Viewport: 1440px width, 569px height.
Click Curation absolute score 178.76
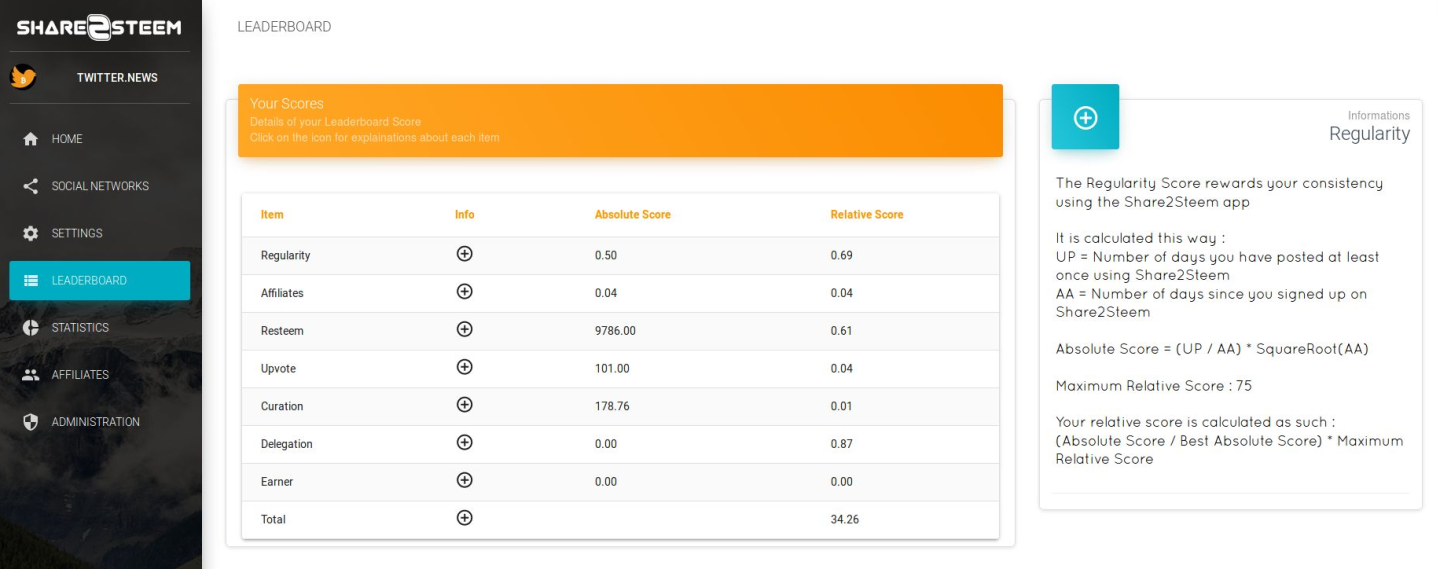tap(612, 407)
